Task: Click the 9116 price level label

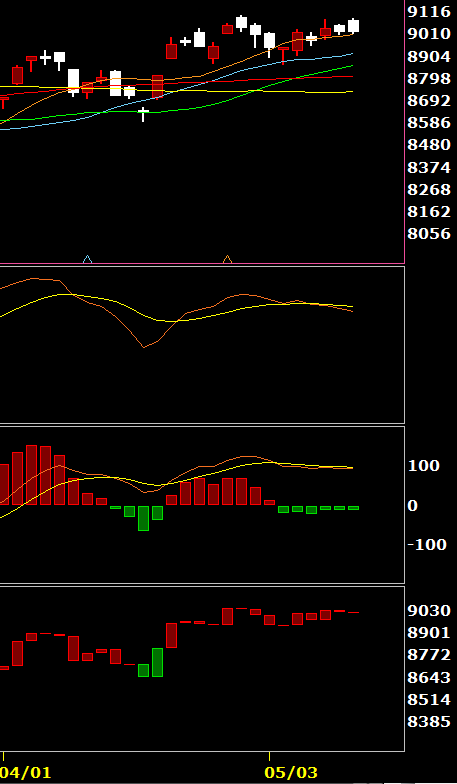Action: click(429, 12)
